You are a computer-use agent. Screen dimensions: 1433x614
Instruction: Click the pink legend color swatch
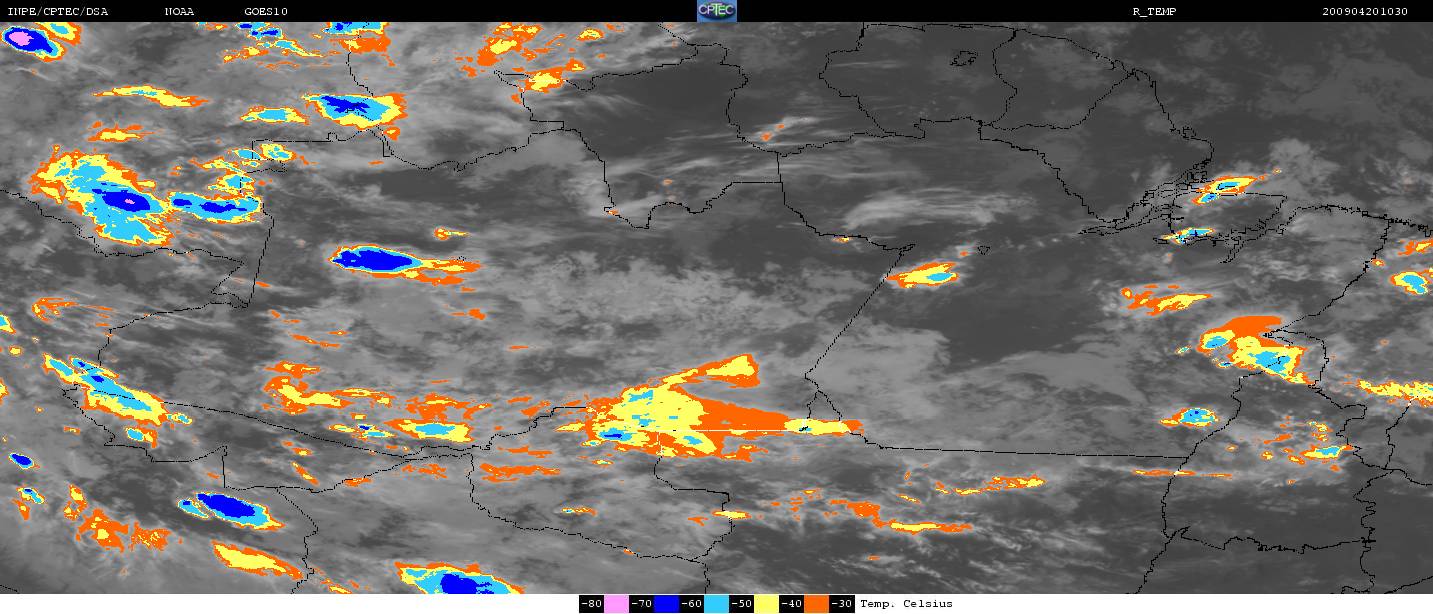coord(616,603)
